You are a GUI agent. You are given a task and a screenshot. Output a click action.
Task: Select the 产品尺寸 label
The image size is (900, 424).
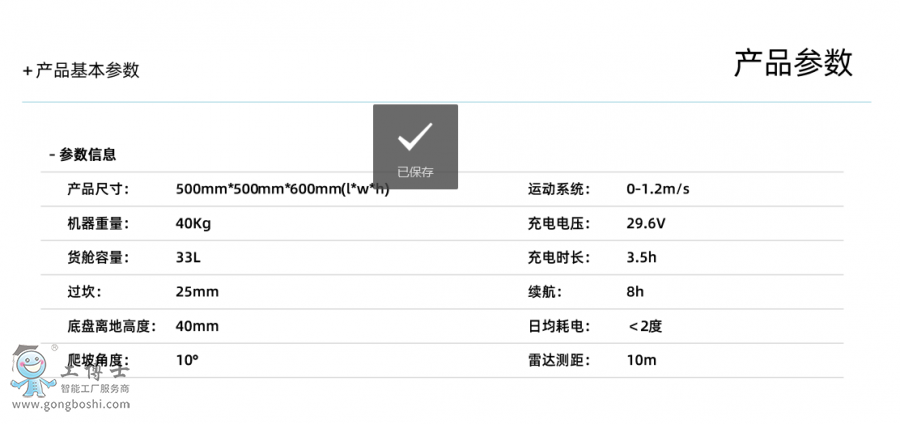tap(98, 189)
